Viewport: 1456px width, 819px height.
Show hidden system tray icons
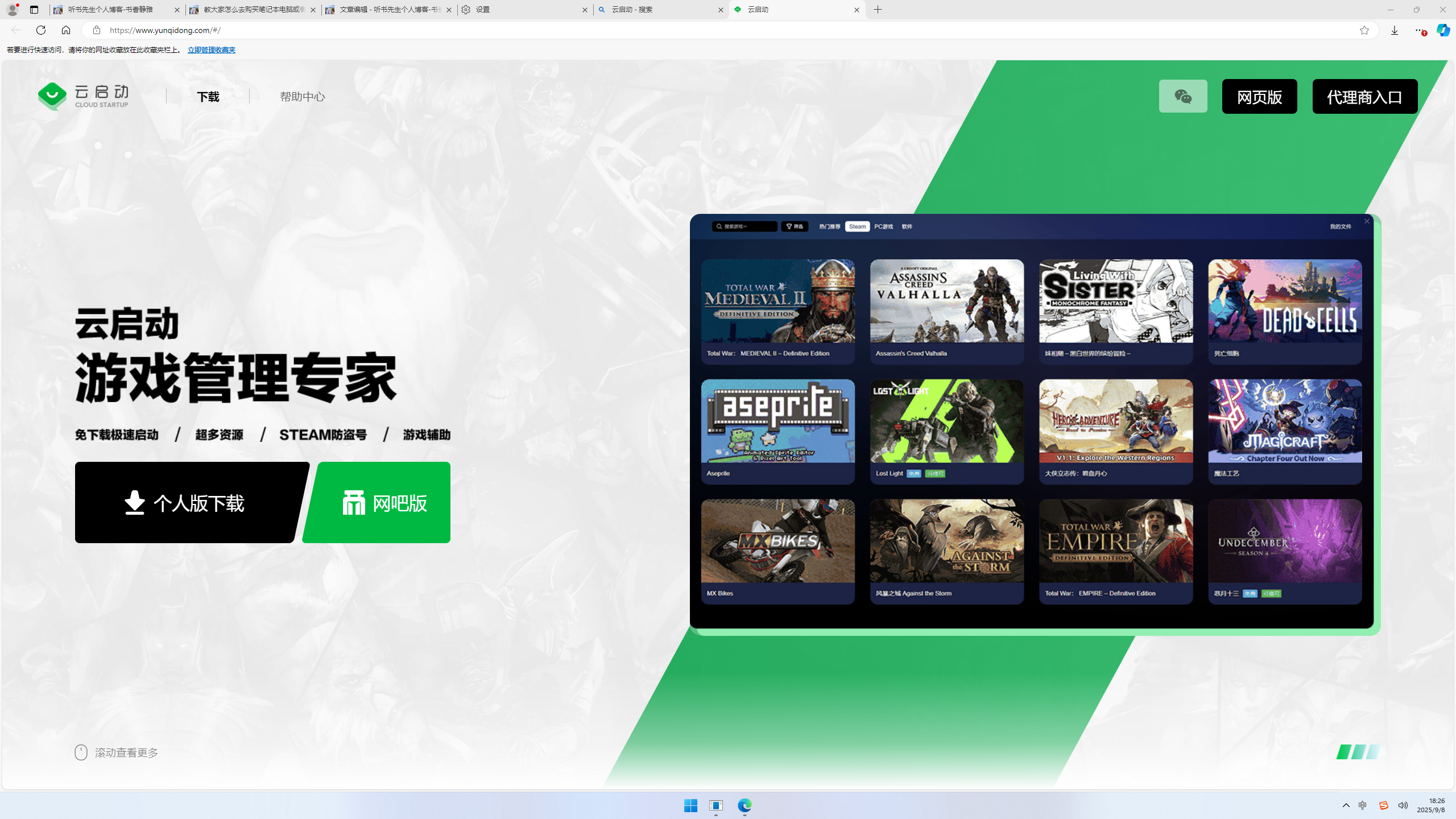point(1346,805)
